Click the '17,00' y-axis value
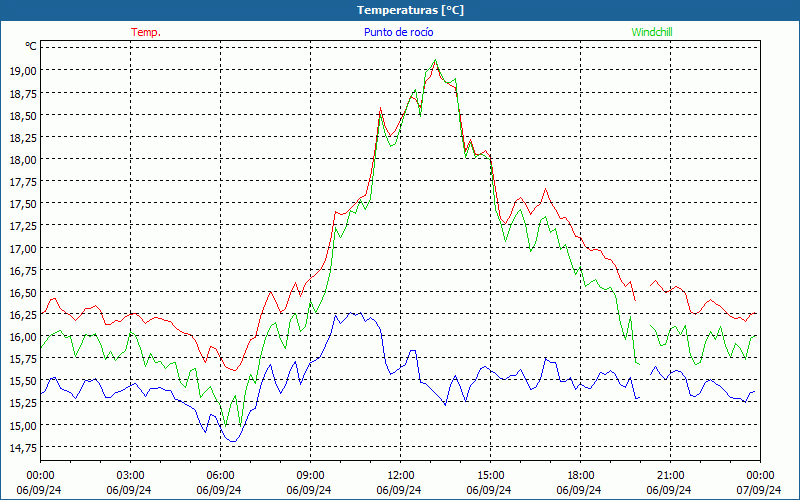 click(x=23, y=249)
